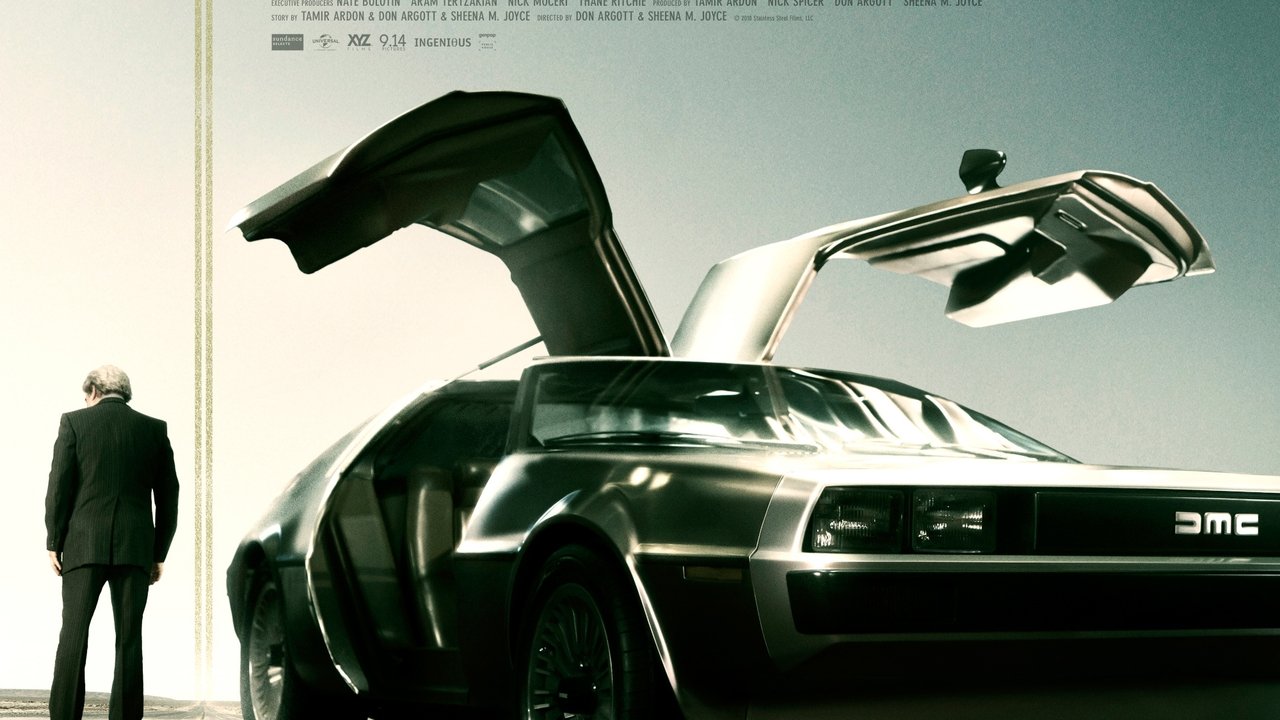1280x720 pixels.
Task: Click the 9.14 Pictures logo
Action: point(393,42)
